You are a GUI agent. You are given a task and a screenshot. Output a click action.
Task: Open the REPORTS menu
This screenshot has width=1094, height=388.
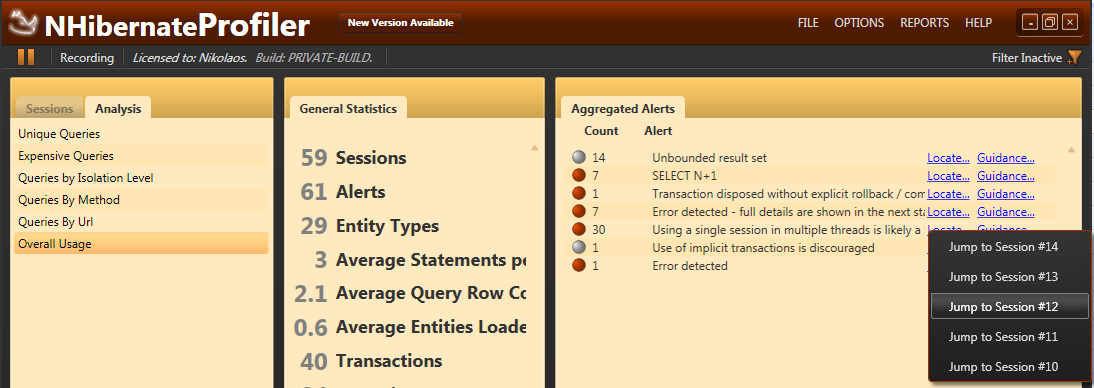924,23
